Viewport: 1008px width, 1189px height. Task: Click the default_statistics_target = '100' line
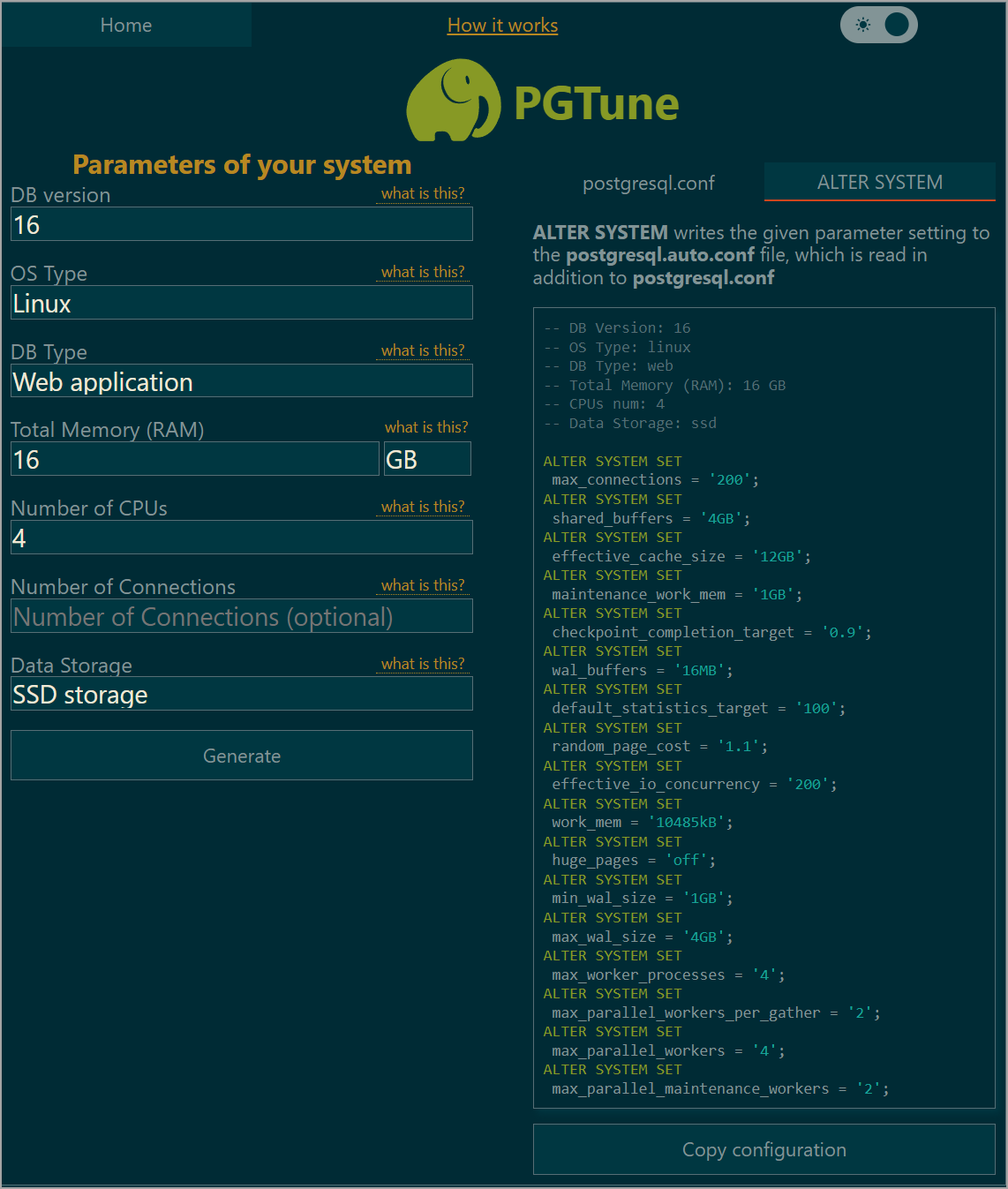click(x=698, y=708)
